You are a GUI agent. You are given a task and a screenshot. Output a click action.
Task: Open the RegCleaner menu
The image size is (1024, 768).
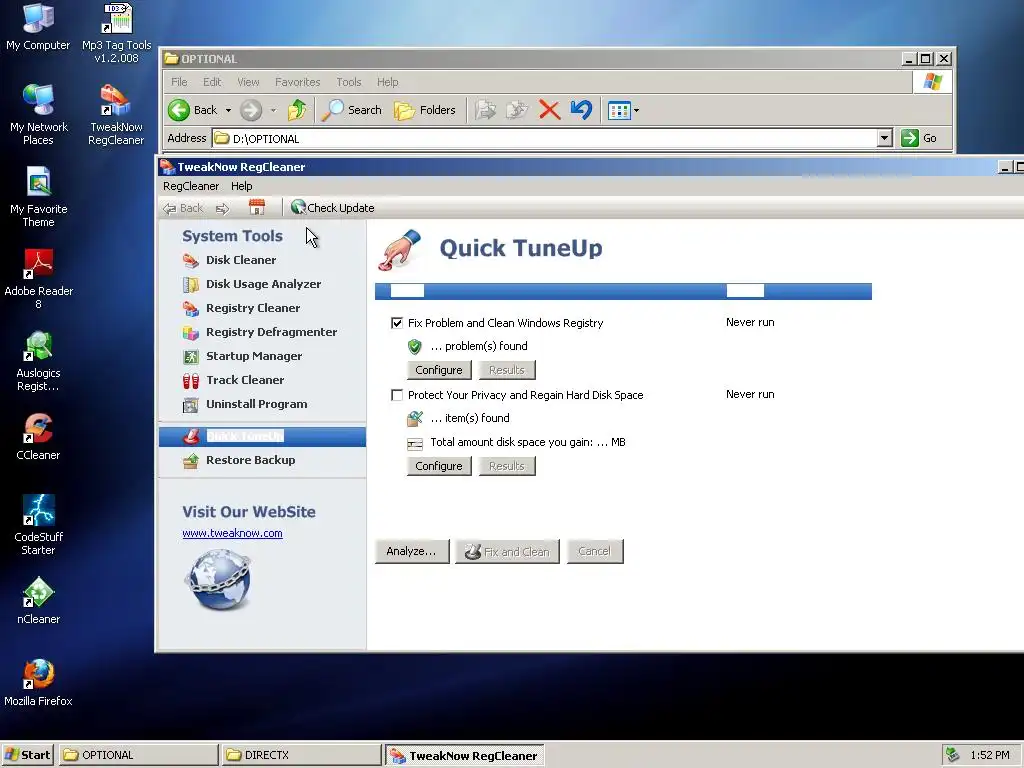tap(191, 186)
